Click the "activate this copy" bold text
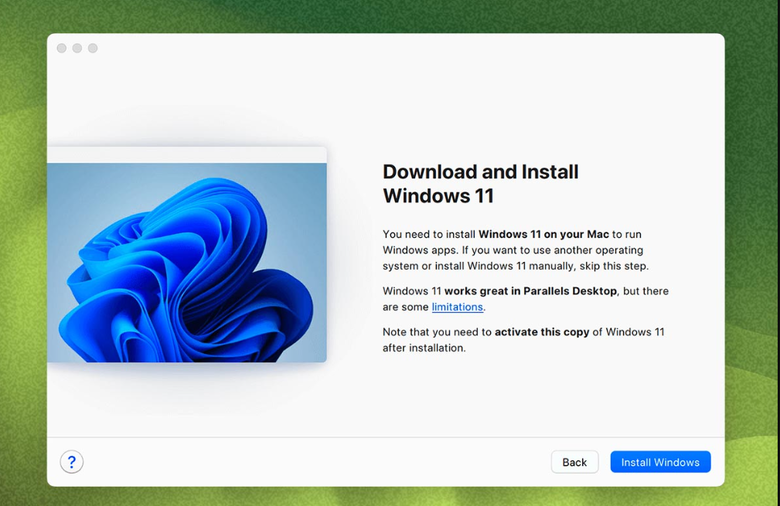The height and width of the screenshot is (506, 780). tap(542, 332)
